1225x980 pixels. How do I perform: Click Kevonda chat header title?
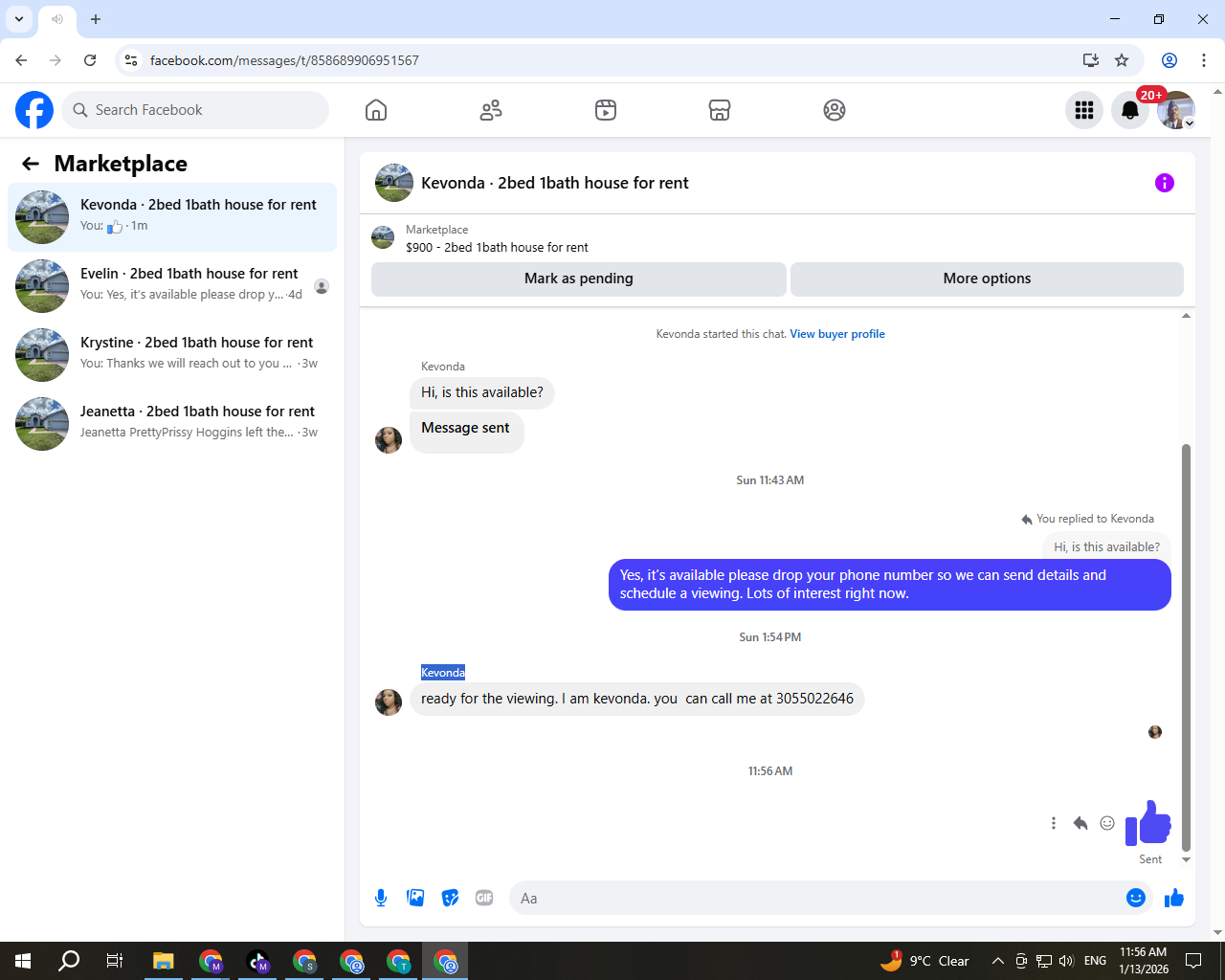pyautogui.click(x=555, y=183)
